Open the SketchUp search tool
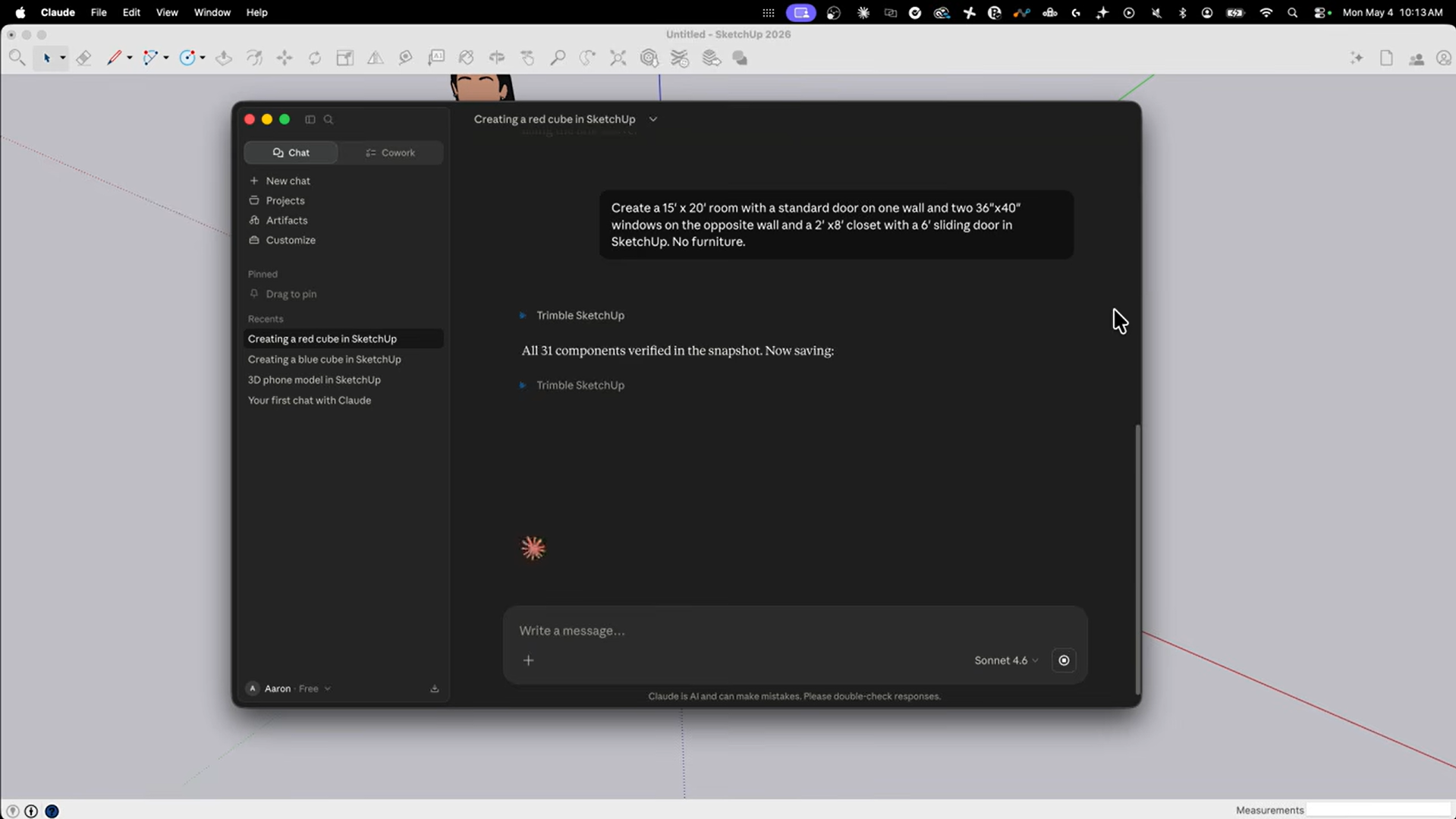This screenshot has width=1456, height=819. click(17, 58)
